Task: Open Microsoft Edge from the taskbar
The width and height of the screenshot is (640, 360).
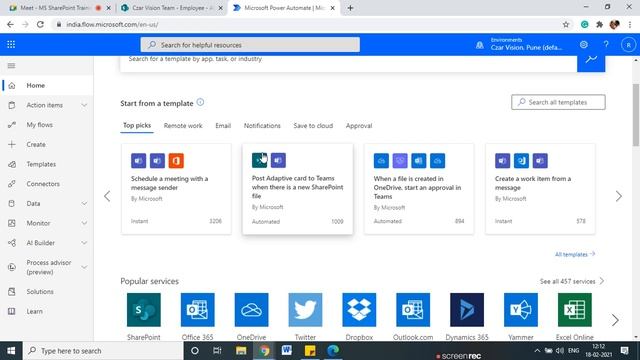Action: [x=333, y=351]
